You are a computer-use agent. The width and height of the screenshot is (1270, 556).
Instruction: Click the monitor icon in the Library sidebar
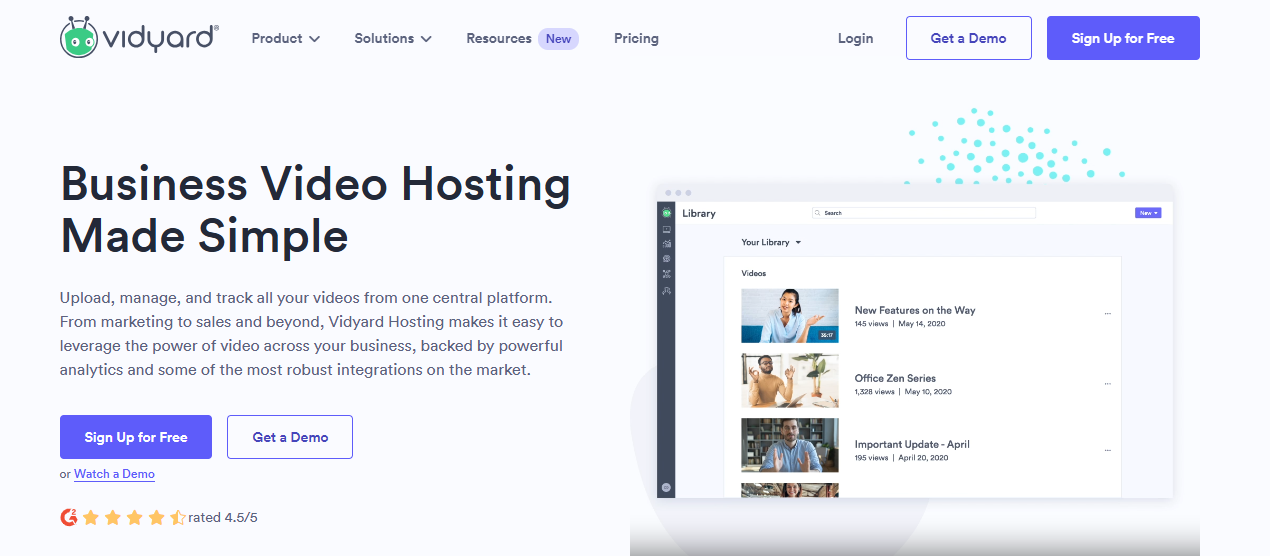(667, 229)
